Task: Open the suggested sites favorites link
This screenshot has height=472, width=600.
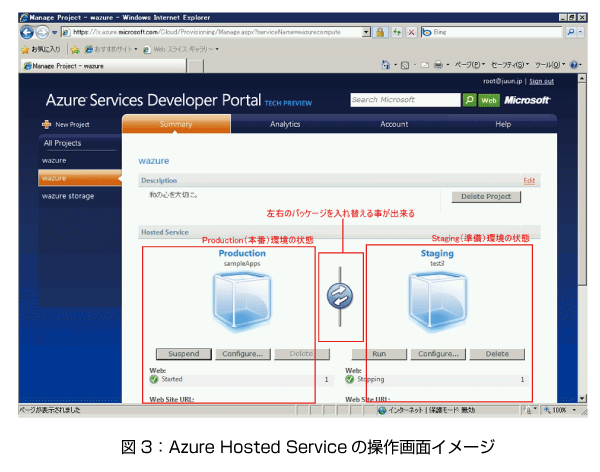Action: click(111, 49)
